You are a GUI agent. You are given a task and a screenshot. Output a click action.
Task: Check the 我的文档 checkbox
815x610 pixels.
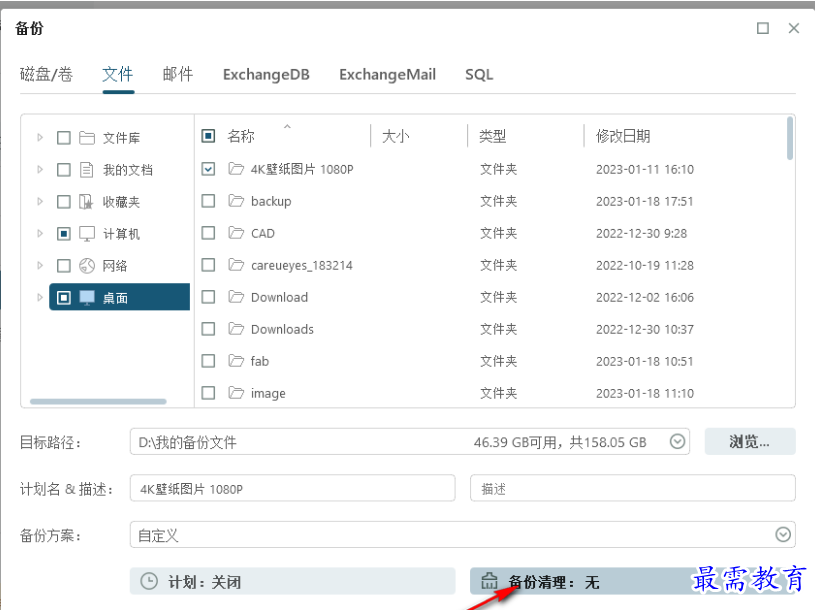(64, 170)
